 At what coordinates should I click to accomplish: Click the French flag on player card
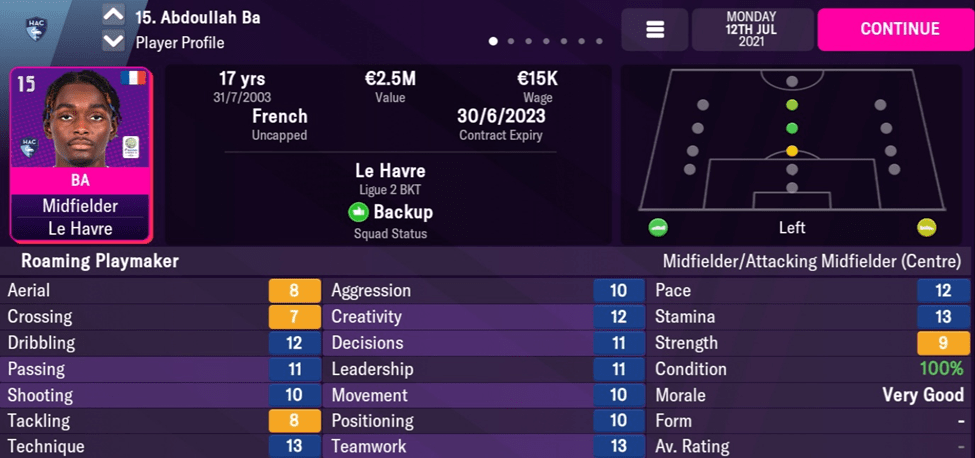pyautogui.click(x=132, y=78)
